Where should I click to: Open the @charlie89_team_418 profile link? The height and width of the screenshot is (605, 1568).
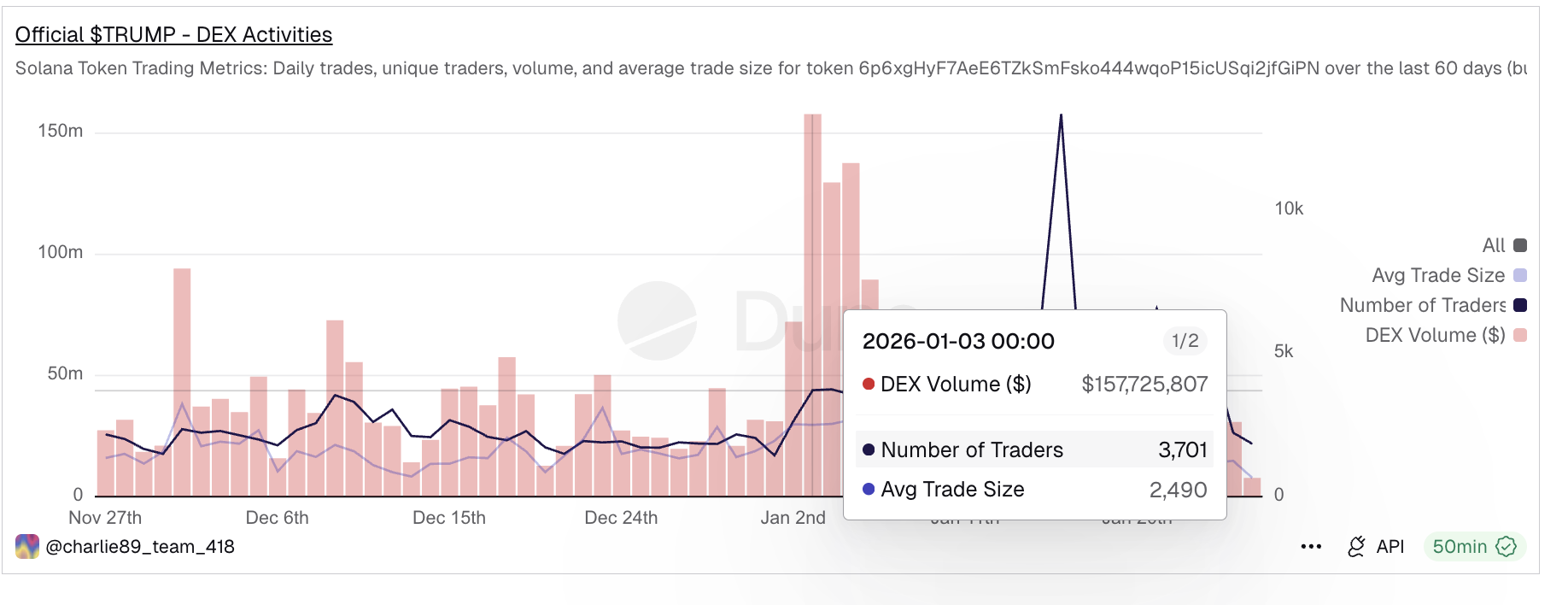(x=140, y=547)
